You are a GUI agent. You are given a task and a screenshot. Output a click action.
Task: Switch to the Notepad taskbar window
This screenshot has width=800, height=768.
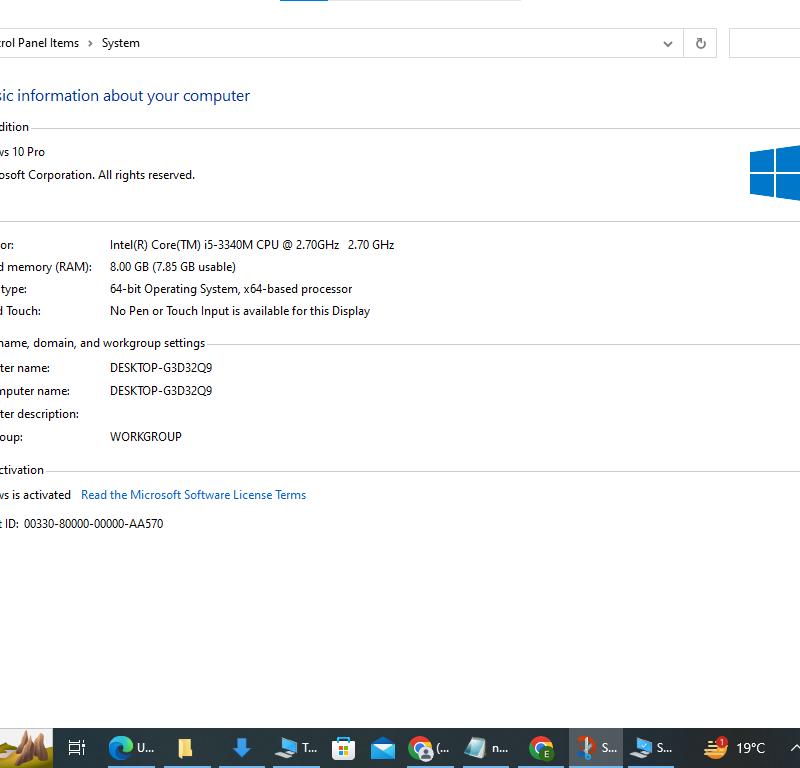[487, 747]
